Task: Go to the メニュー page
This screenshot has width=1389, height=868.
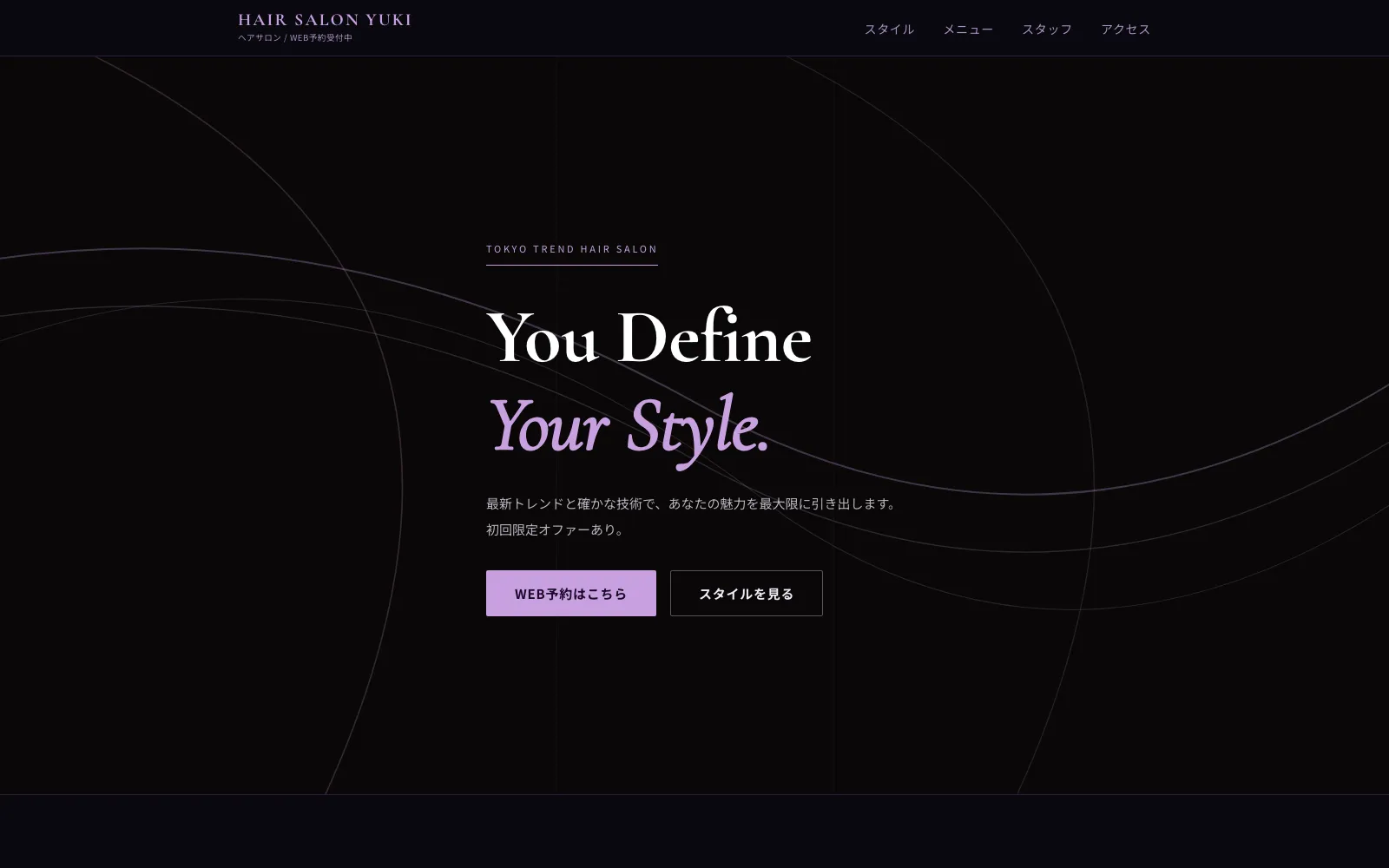Action: pyautogui.click(x=968, y=29)
